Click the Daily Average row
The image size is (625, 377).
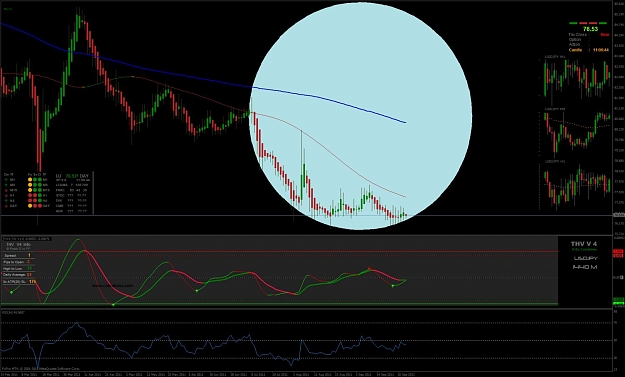18,275
